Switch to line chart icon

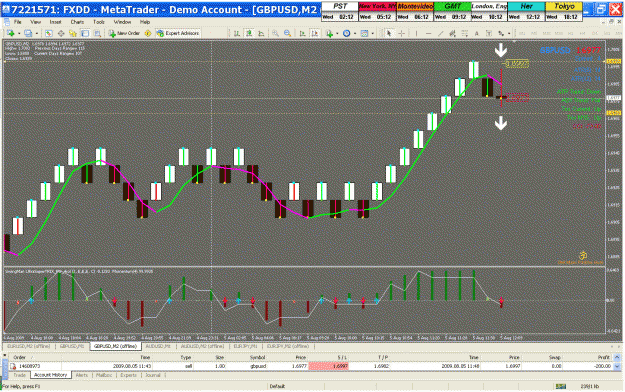point(261,33)
